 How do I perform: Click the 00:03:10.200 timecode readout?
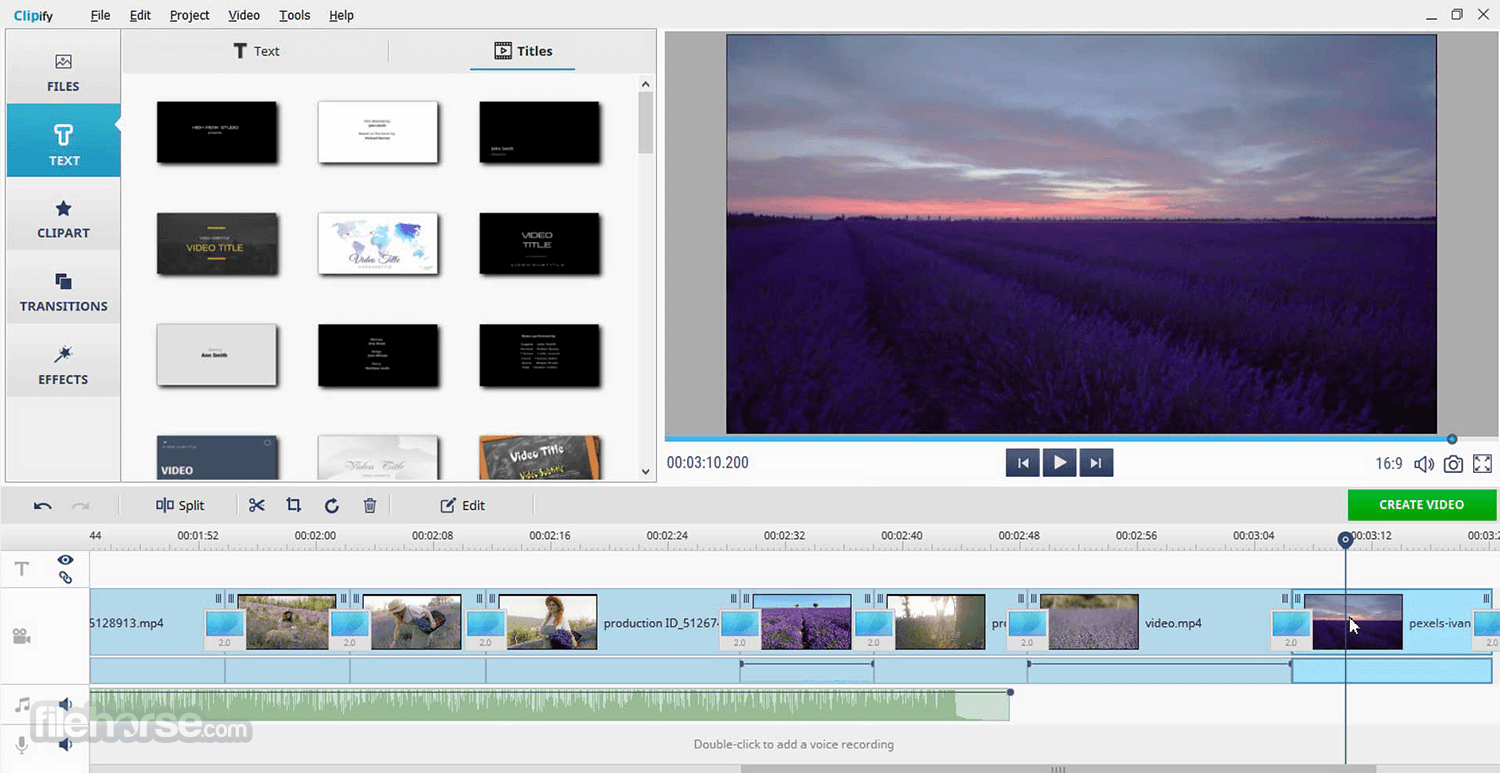click(x=708, y=463)
